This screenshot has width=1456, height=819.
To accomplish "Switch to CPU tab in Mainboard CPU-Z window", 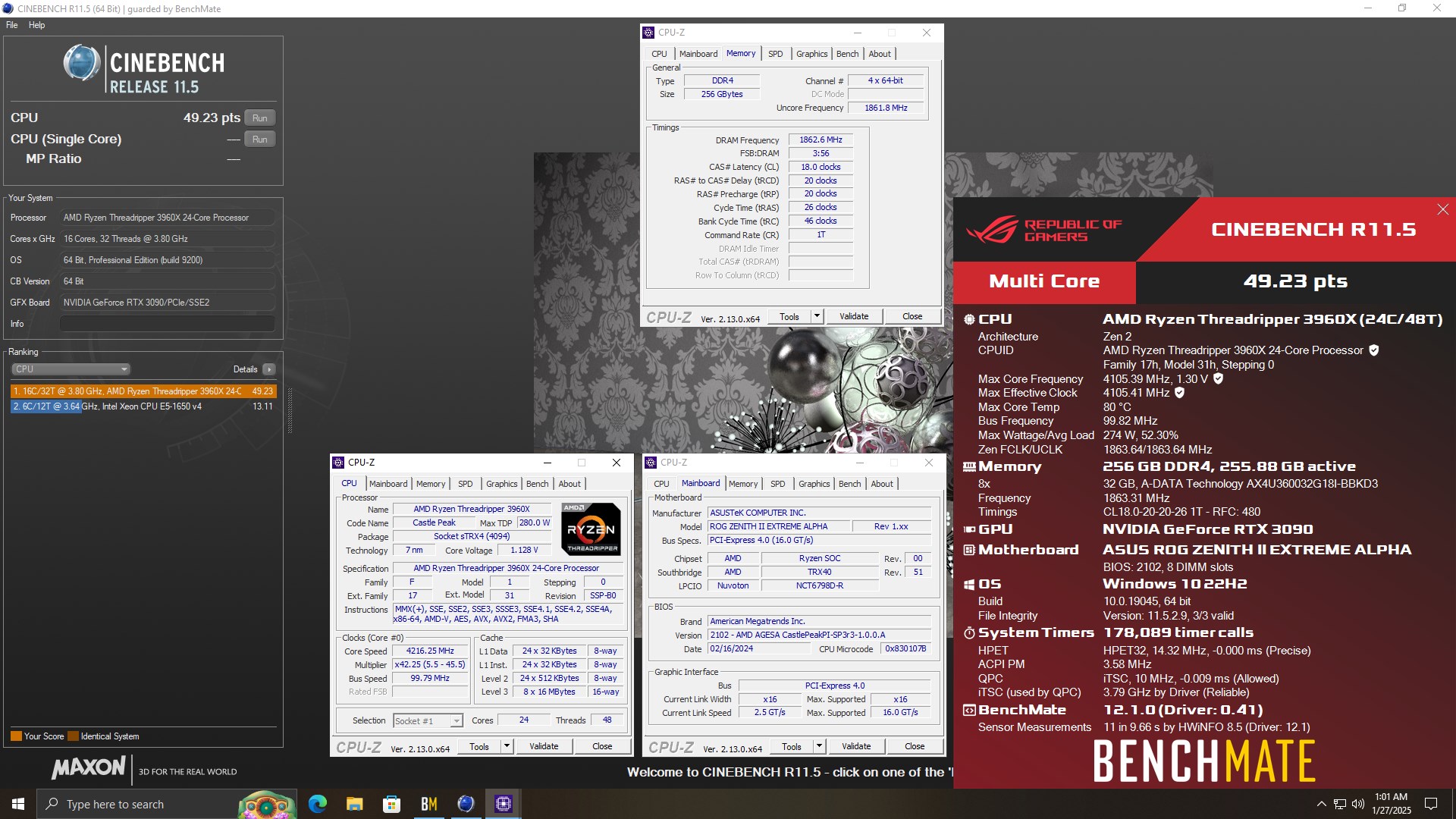I will pos(661,484).
